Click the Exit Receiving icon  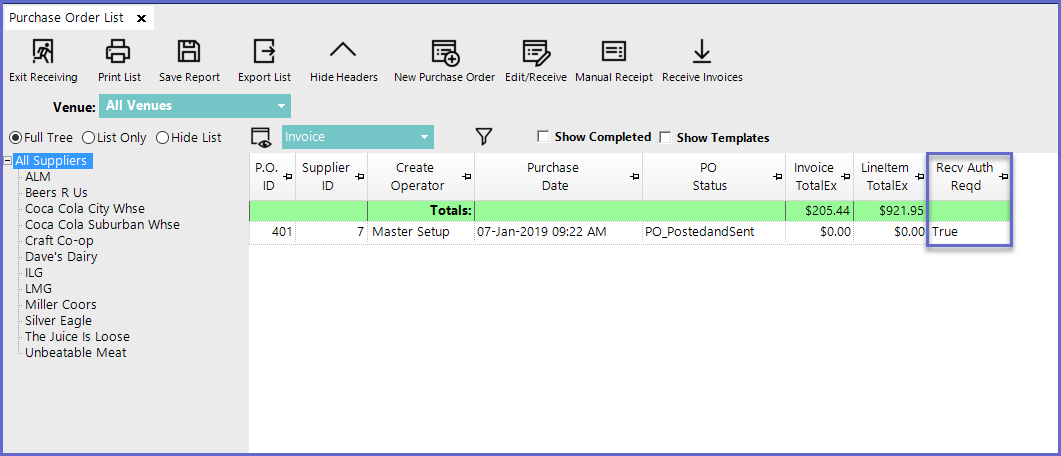click(43, 52)
